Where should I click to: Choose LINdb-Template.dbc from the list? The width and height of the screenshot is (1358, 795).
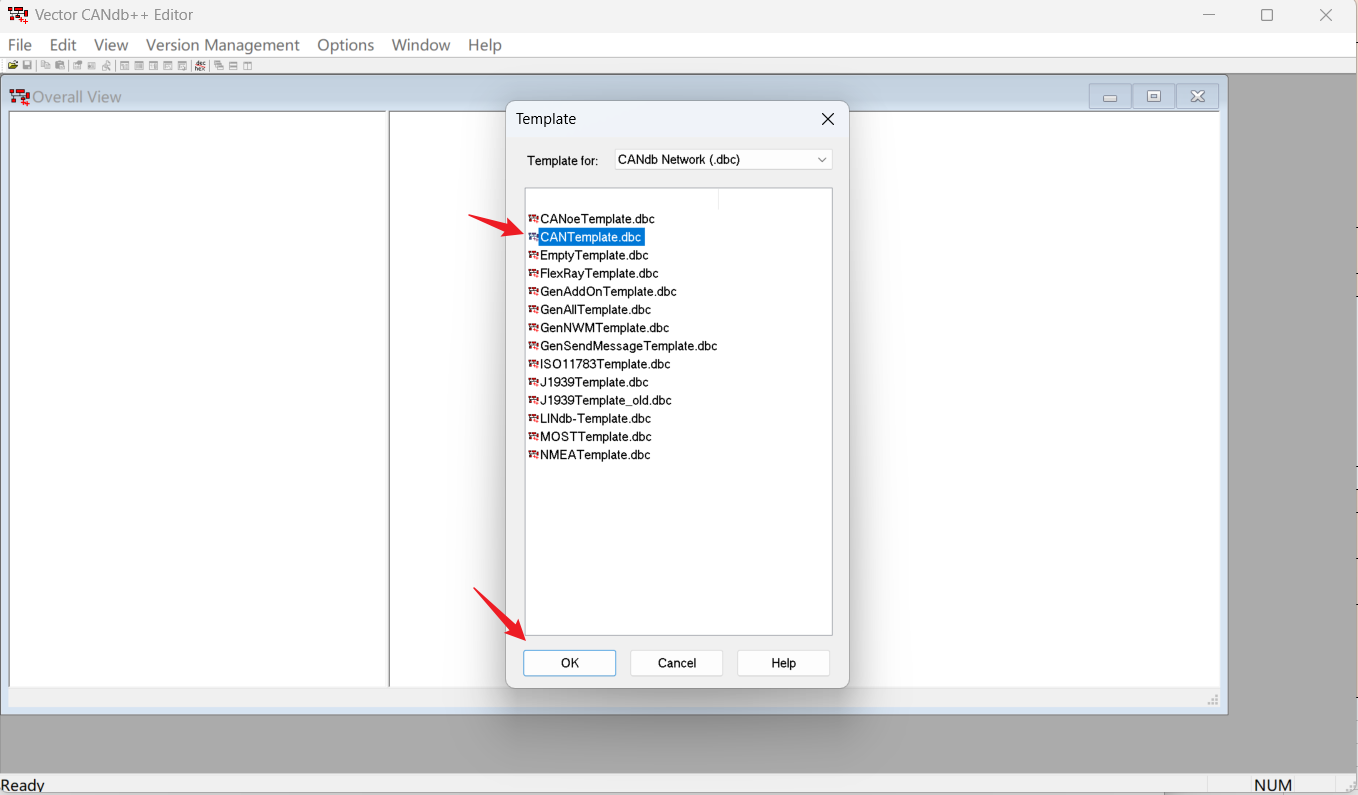595,418
